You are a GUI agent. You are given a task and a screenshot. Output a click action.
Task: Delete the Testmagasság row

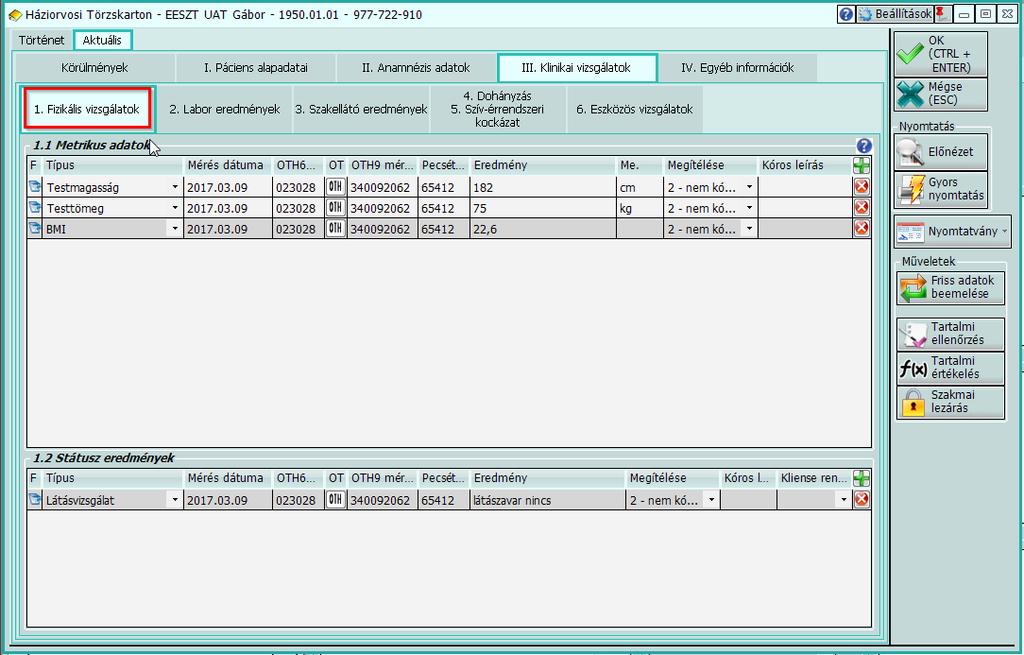click(x=861, y=187)
